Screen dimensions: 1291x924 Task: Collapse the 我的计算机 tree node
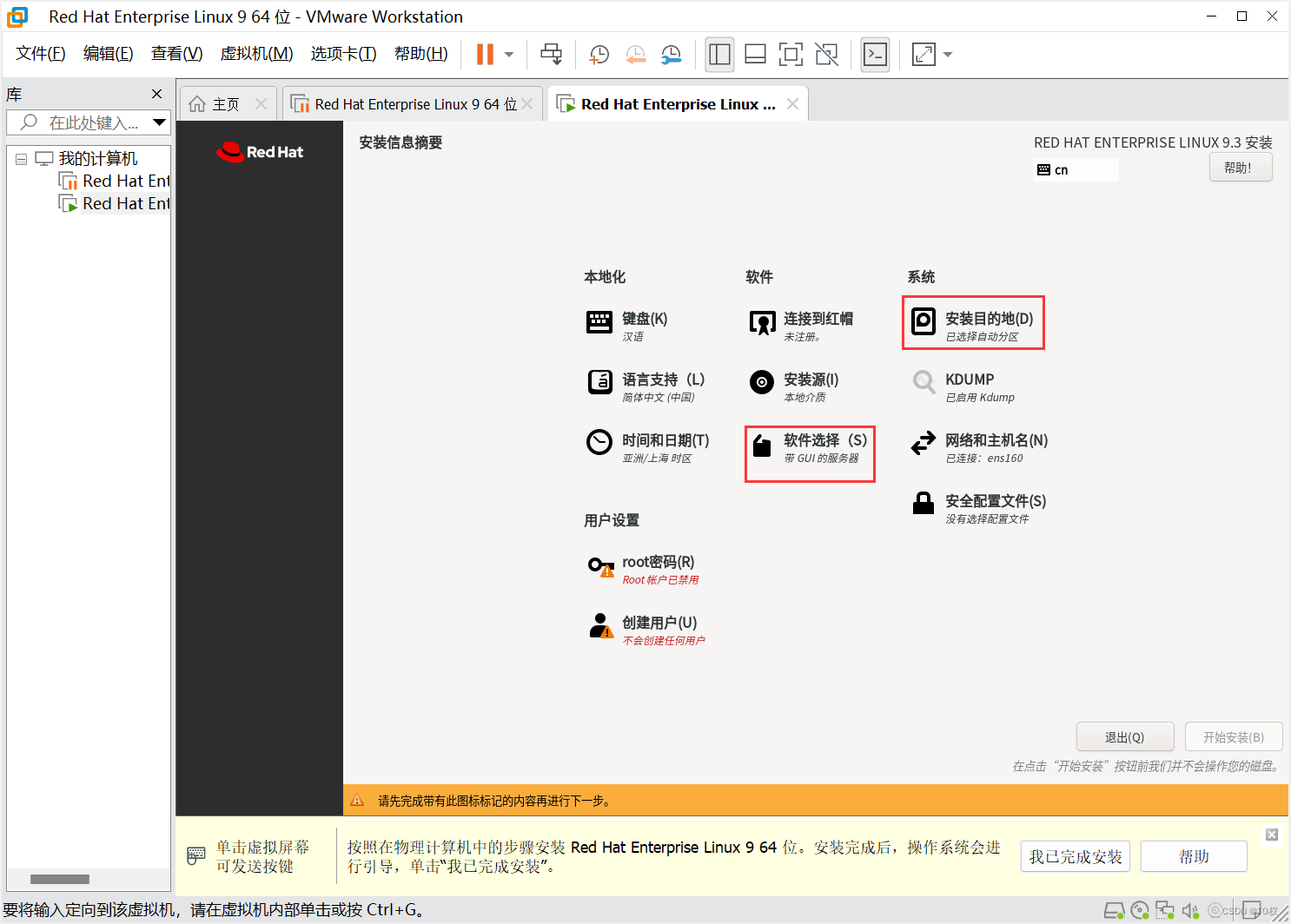21,158
